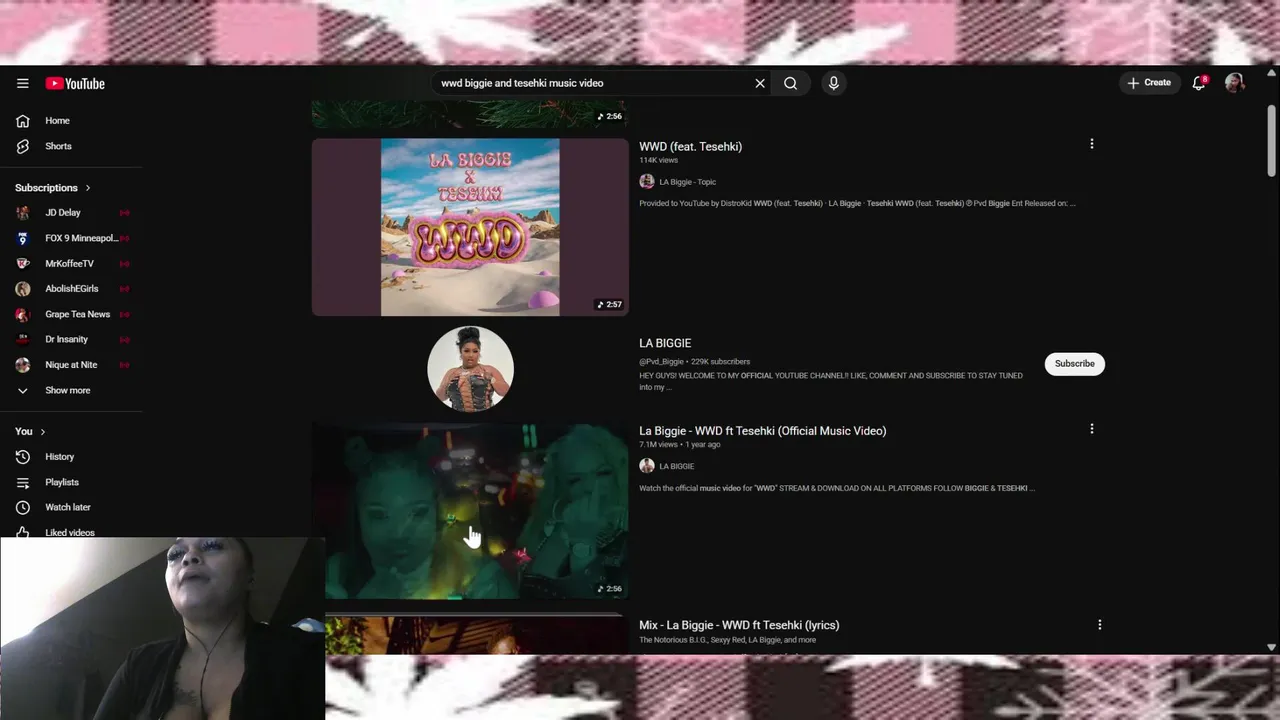The height and width of the screenshot is (720, 1280).
Task: Open the account avatar menu
Action: 1235,83
